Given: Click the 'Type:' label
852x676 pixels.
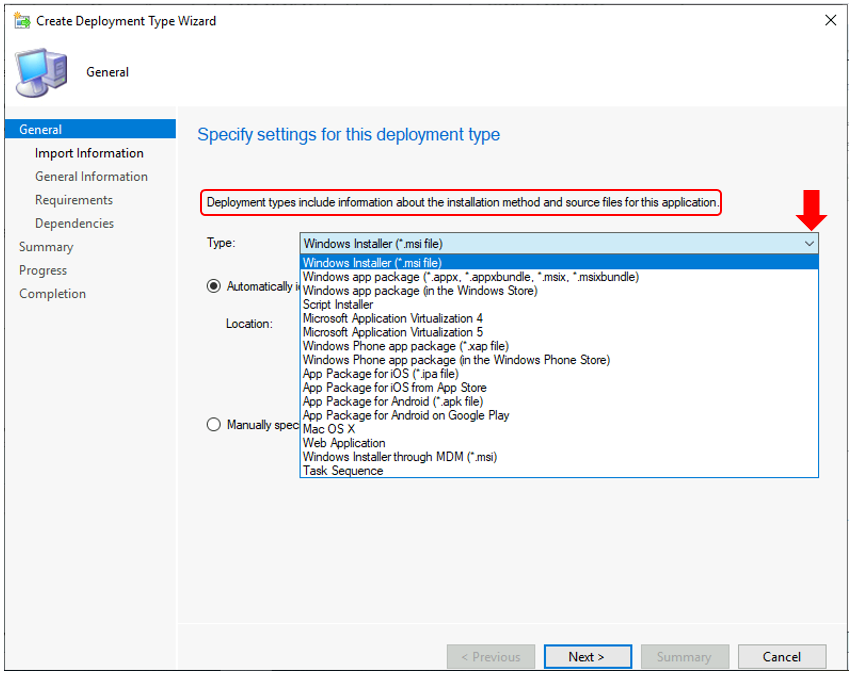Looking at the screenshot, I should [x=221, y=243].
